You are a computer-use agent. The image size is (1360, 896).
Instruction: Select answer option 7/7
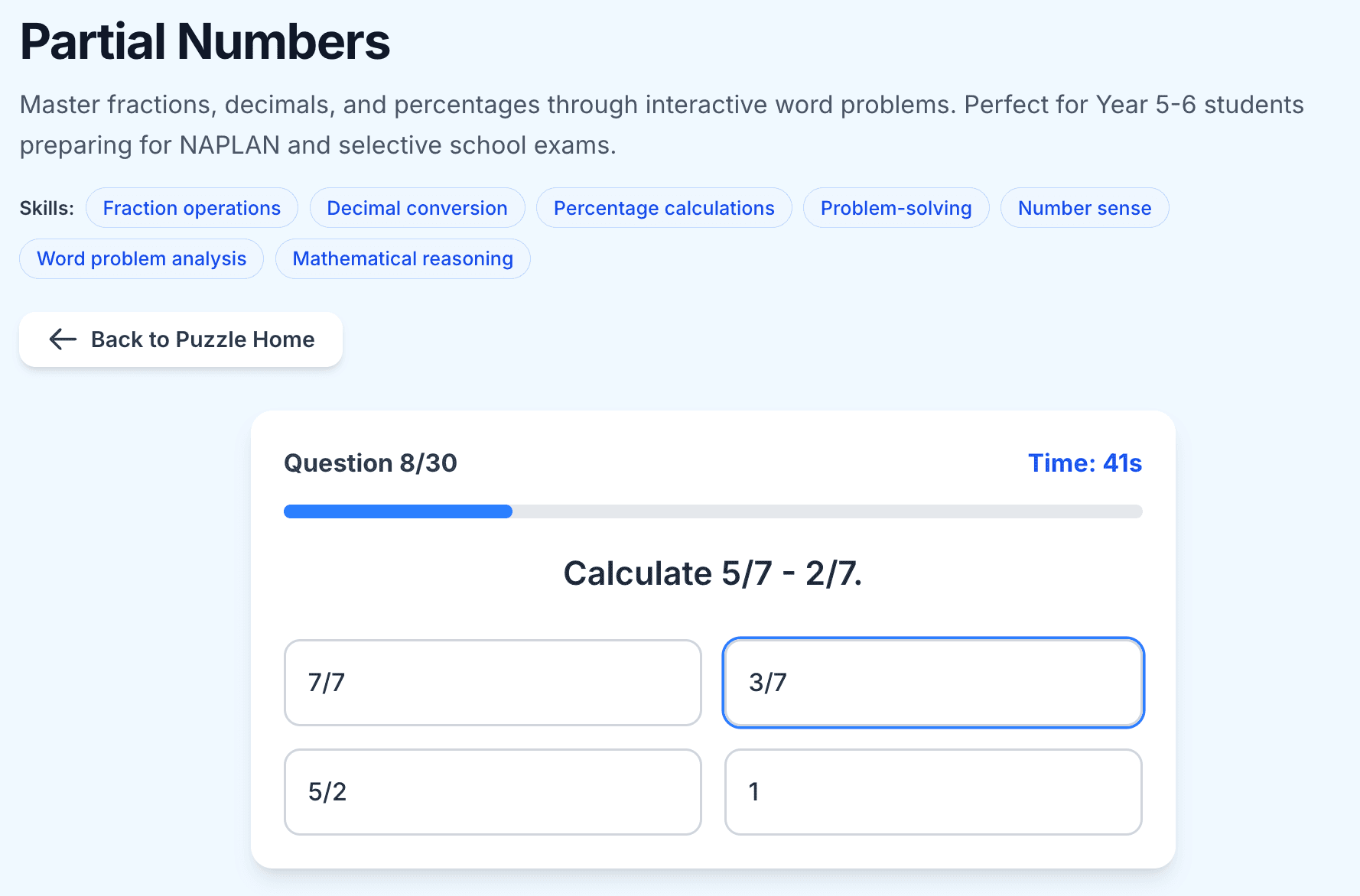pos(493,683)
